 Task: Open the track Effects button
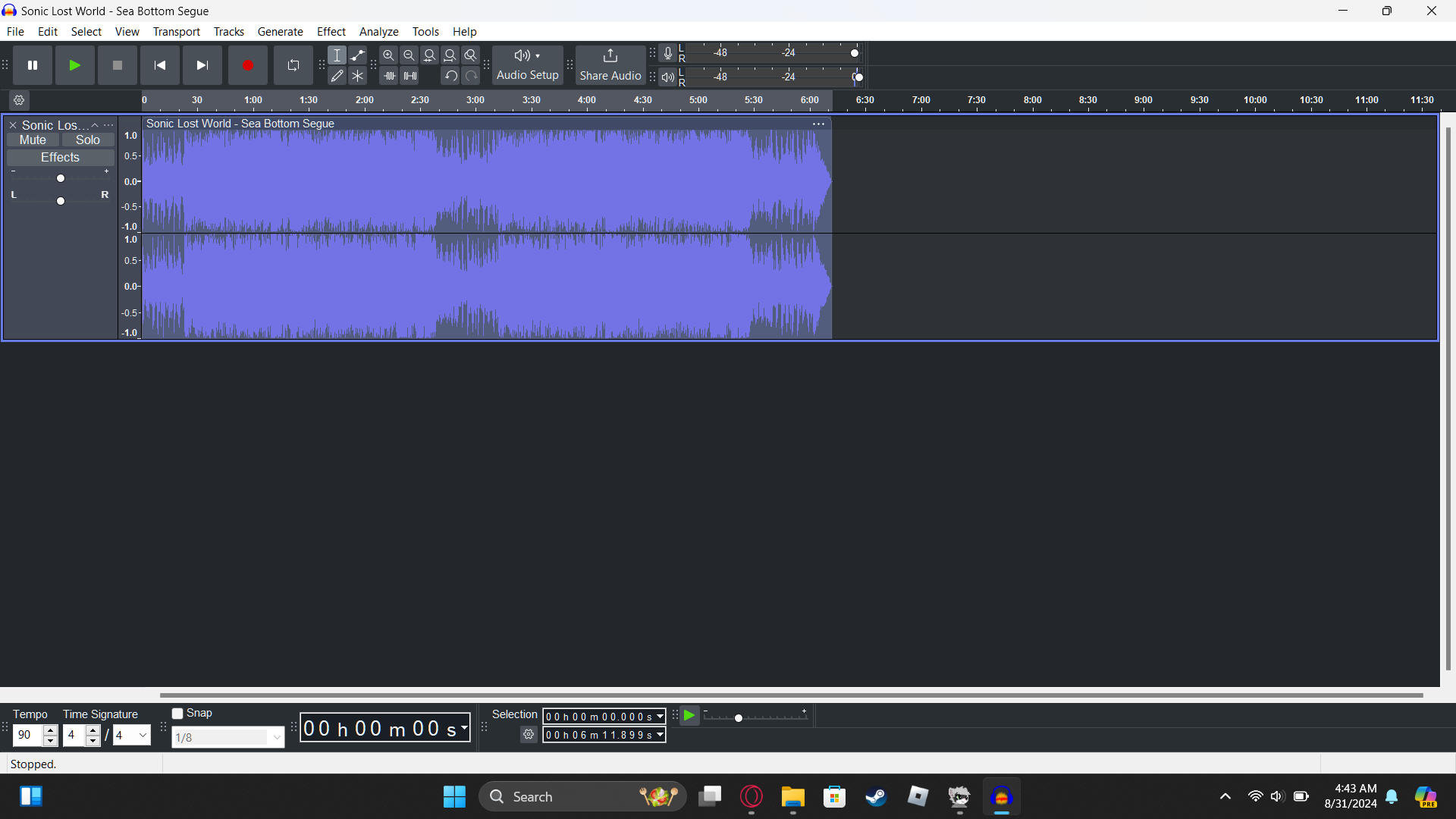point(60,158)
